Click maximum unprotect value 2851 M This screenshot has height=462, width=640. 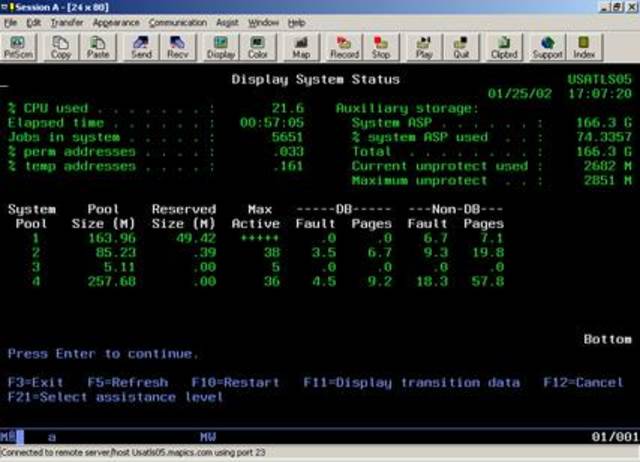coord(608,180)
